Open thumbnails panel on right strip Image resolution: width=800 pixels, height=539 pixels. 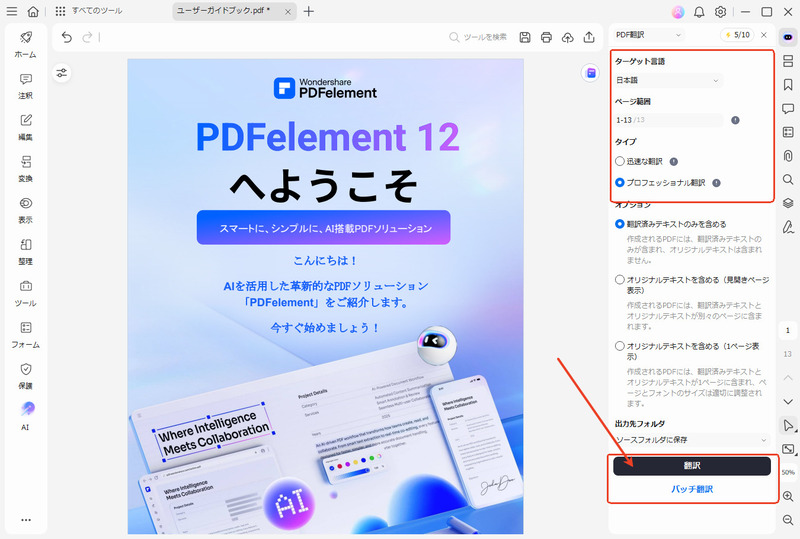[788, 61]
